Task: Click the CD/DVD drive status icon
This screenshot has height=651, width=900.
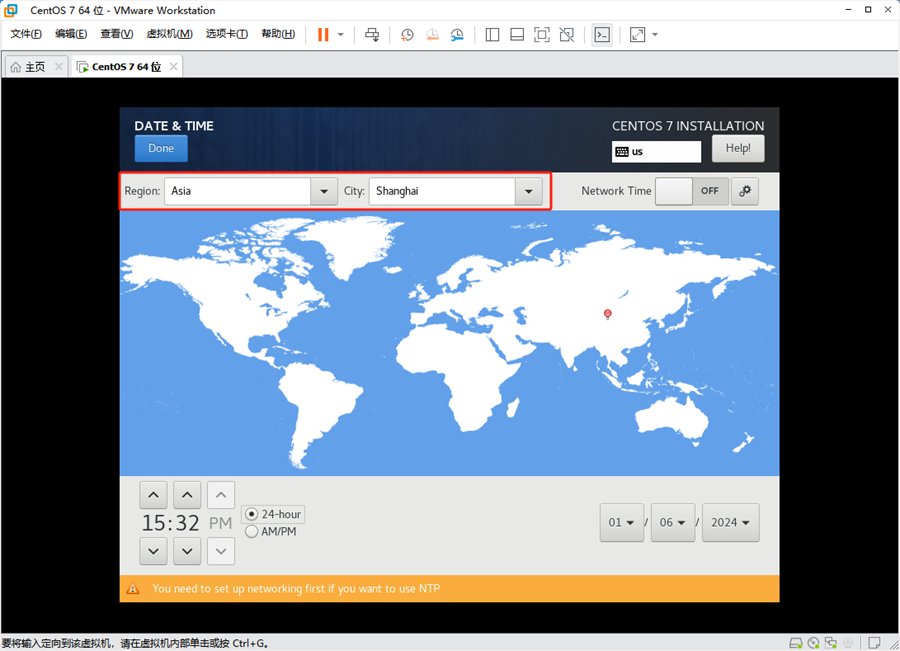Action: point(813,643)
